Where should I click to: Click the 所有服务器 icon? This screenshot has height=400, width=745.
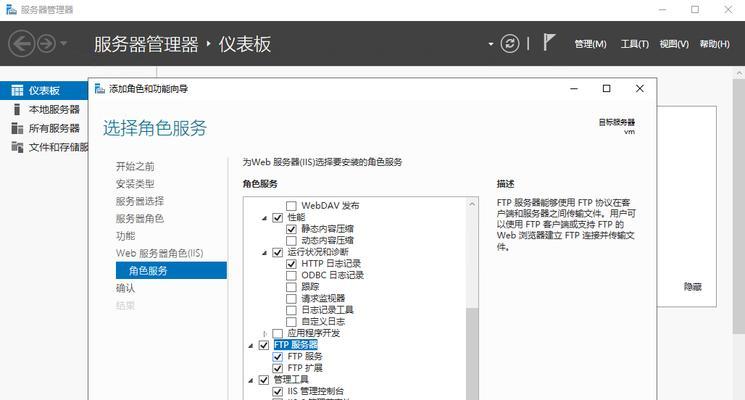[x=17, y=128]
